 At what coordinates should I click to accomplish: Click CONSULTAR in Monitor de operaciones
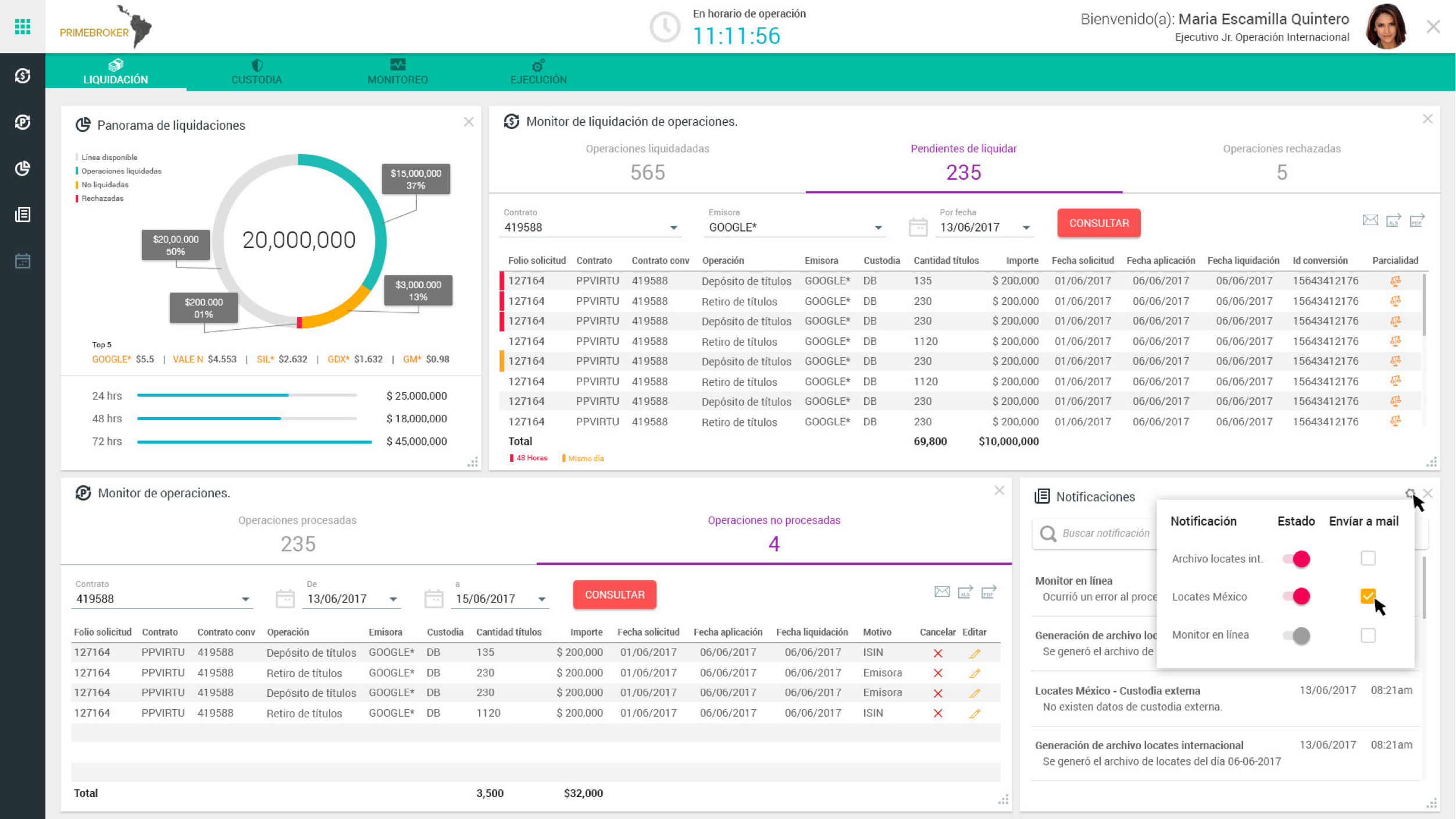tap(614, 594)
